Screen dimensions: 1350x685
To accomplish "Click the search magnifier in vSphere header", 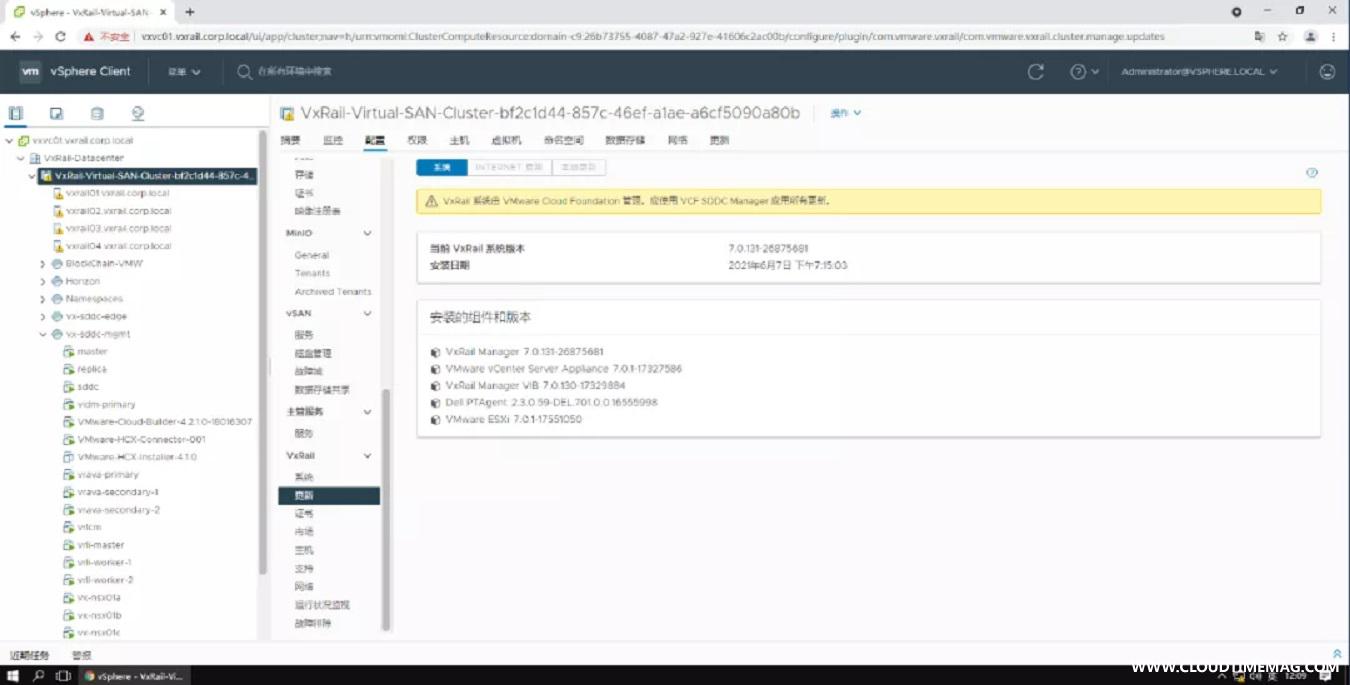I will click(x=244, y=72).
